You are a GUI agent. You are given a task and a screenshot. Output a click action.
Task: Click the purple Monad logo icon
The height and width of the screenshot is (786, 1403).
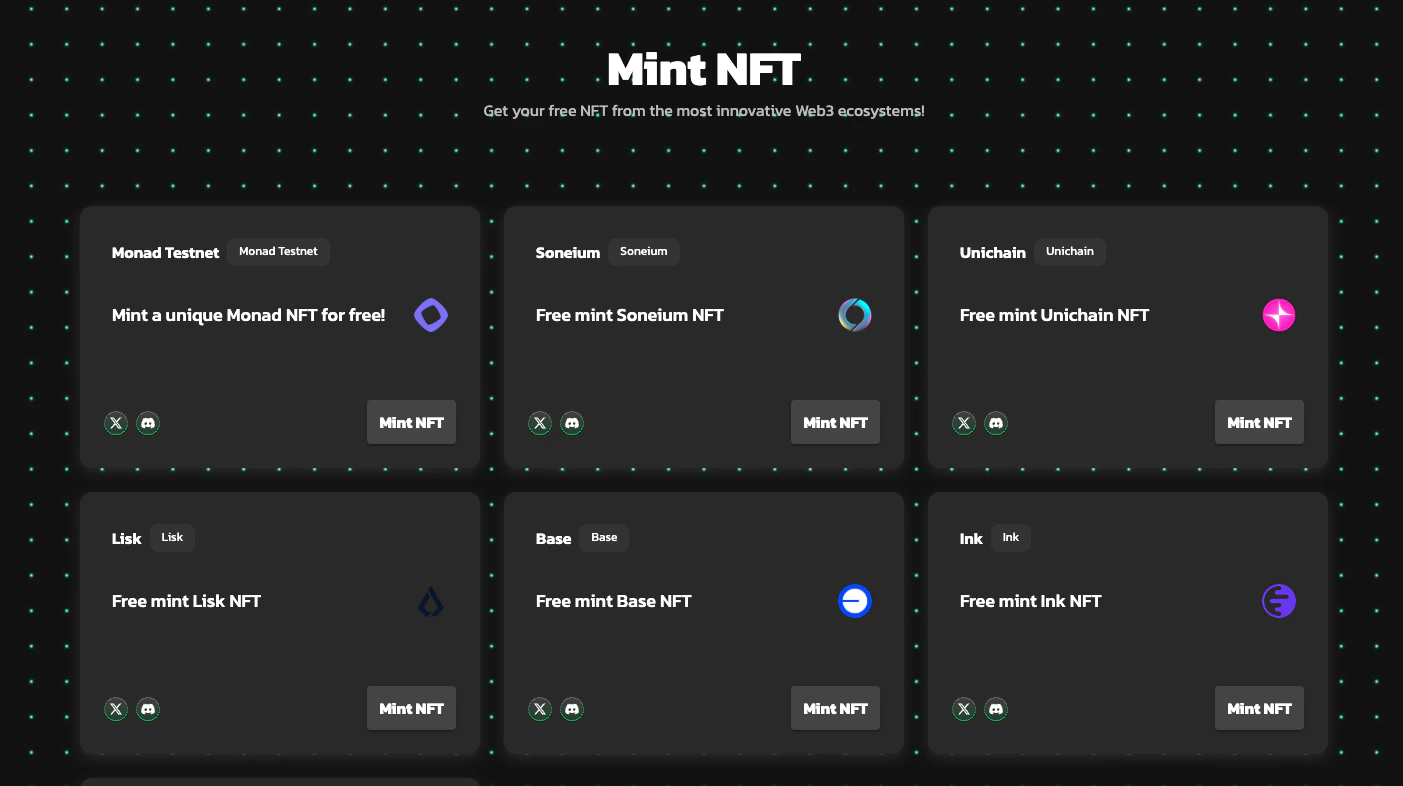[431, 315]
